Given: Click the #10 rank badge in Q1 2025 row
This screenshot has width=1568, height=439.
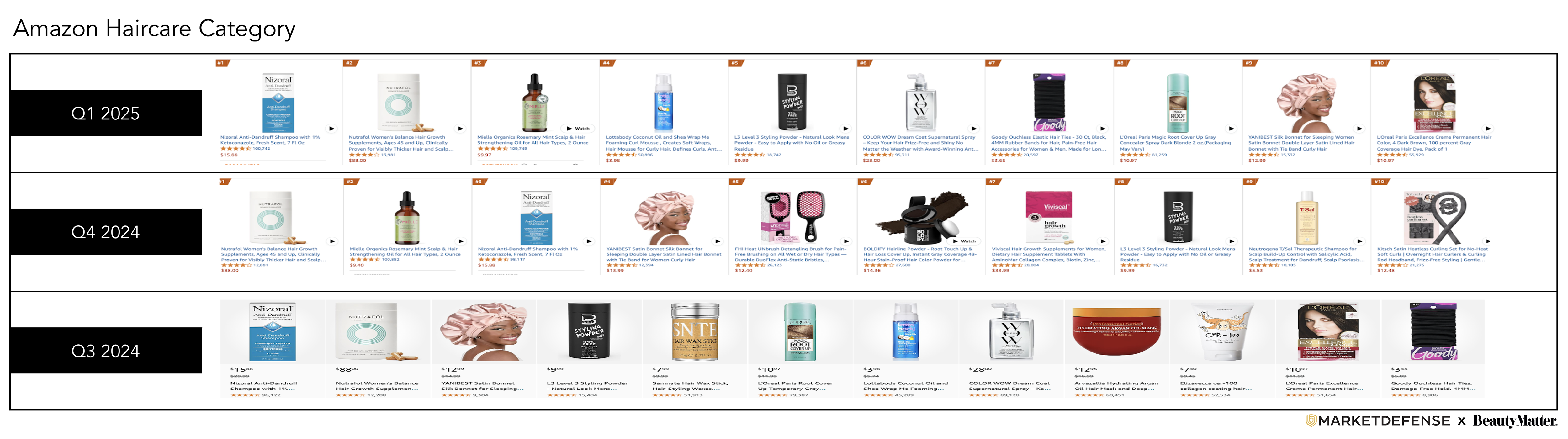Looking at the screenshot, I should tap(1379, 63).
